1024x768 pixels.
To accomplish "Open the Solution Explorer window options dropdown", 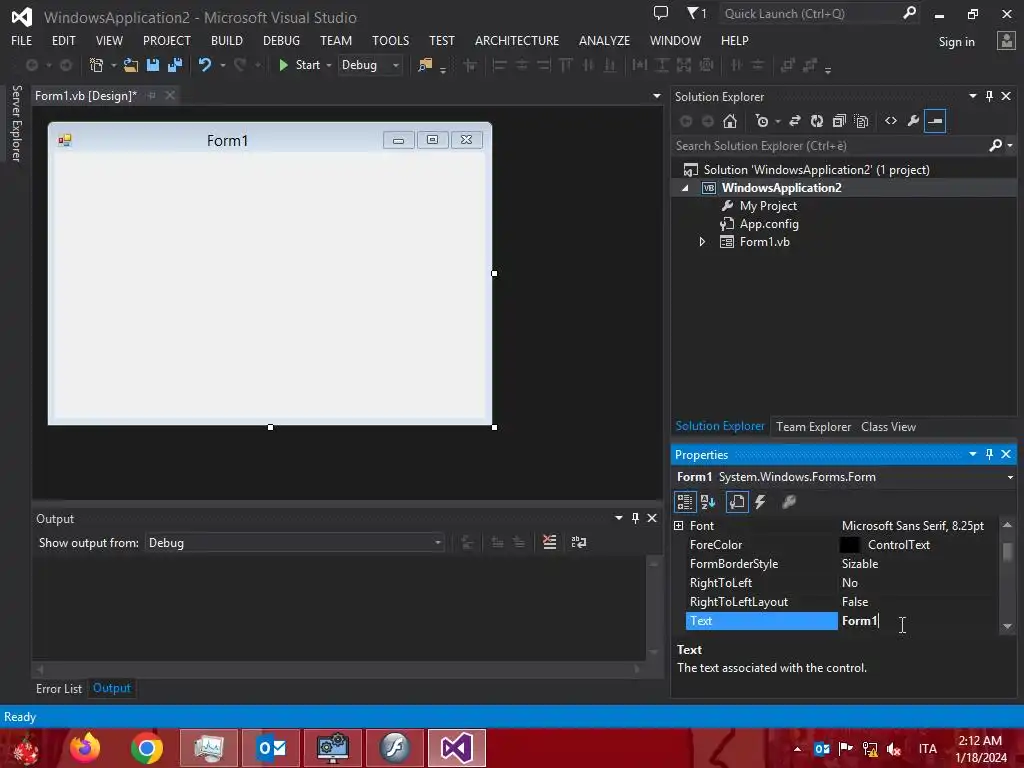I will coord(972,96).
